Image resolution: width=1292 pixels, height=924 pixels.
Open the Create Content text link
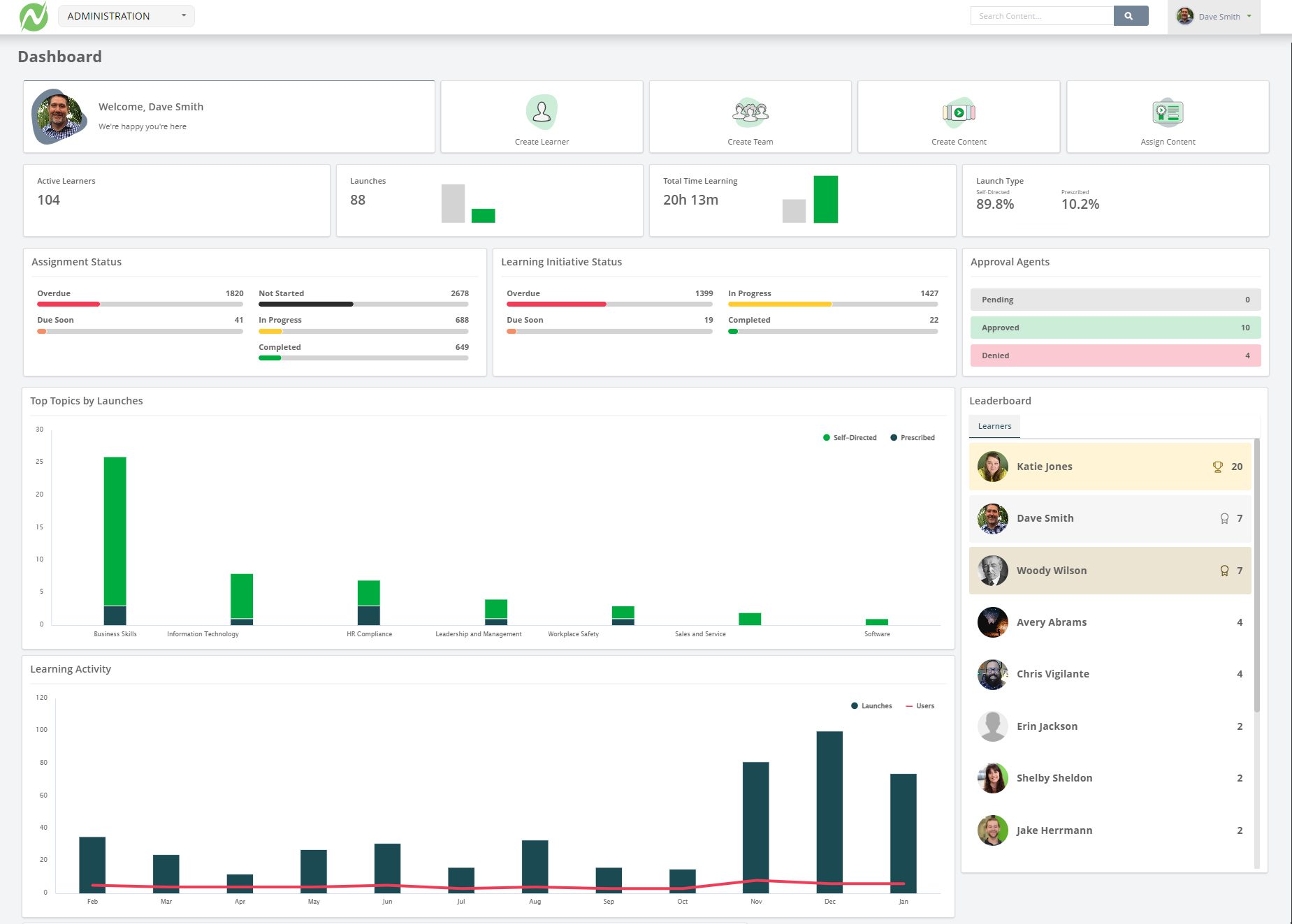click(x=959, y=142)
